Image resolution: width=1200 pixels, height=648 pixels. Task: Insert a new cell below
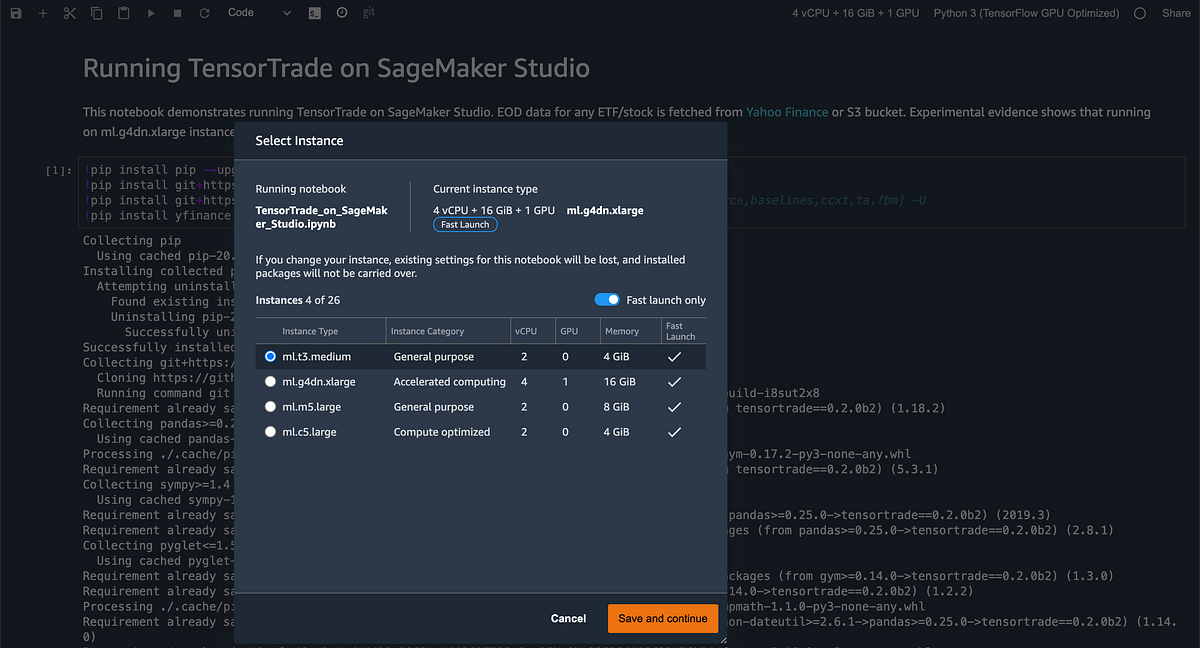click(41, 13)
